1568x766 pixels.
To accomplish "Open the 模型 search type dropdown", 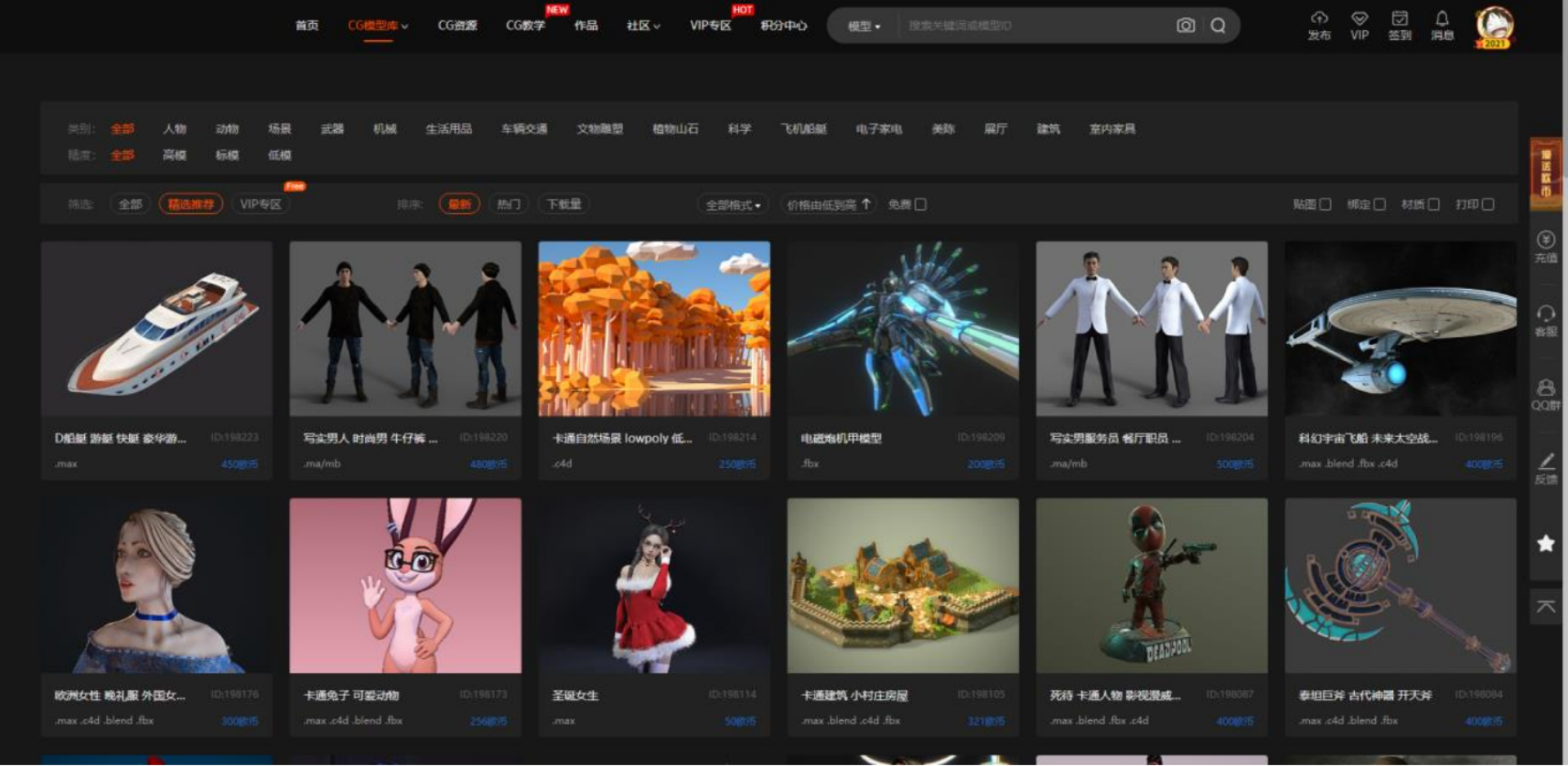I will tap(863, 26).
